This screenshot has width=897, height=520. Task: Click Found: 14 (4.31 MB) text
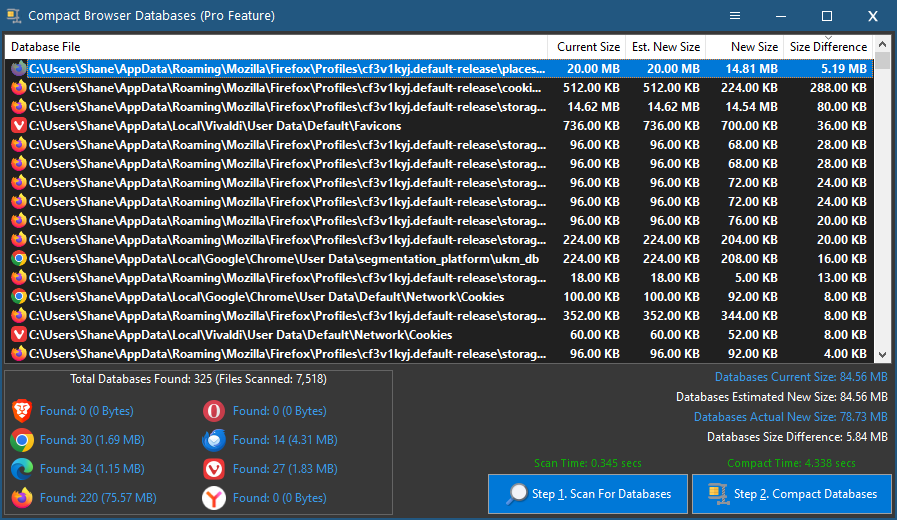[x=285, y=440]
